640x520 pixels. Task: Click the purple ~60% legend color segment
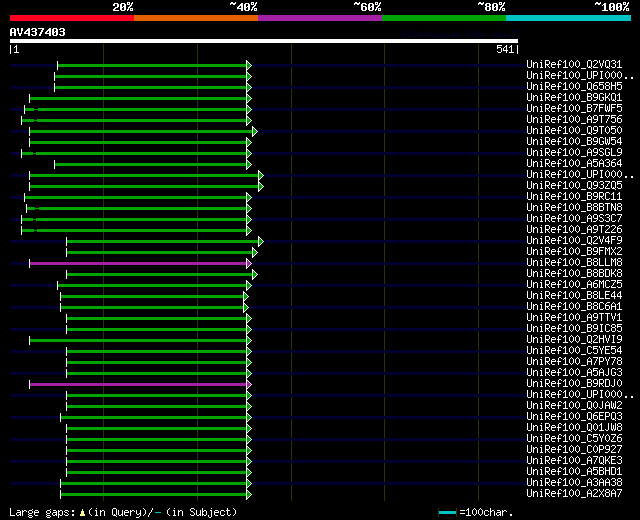[320, 18]
